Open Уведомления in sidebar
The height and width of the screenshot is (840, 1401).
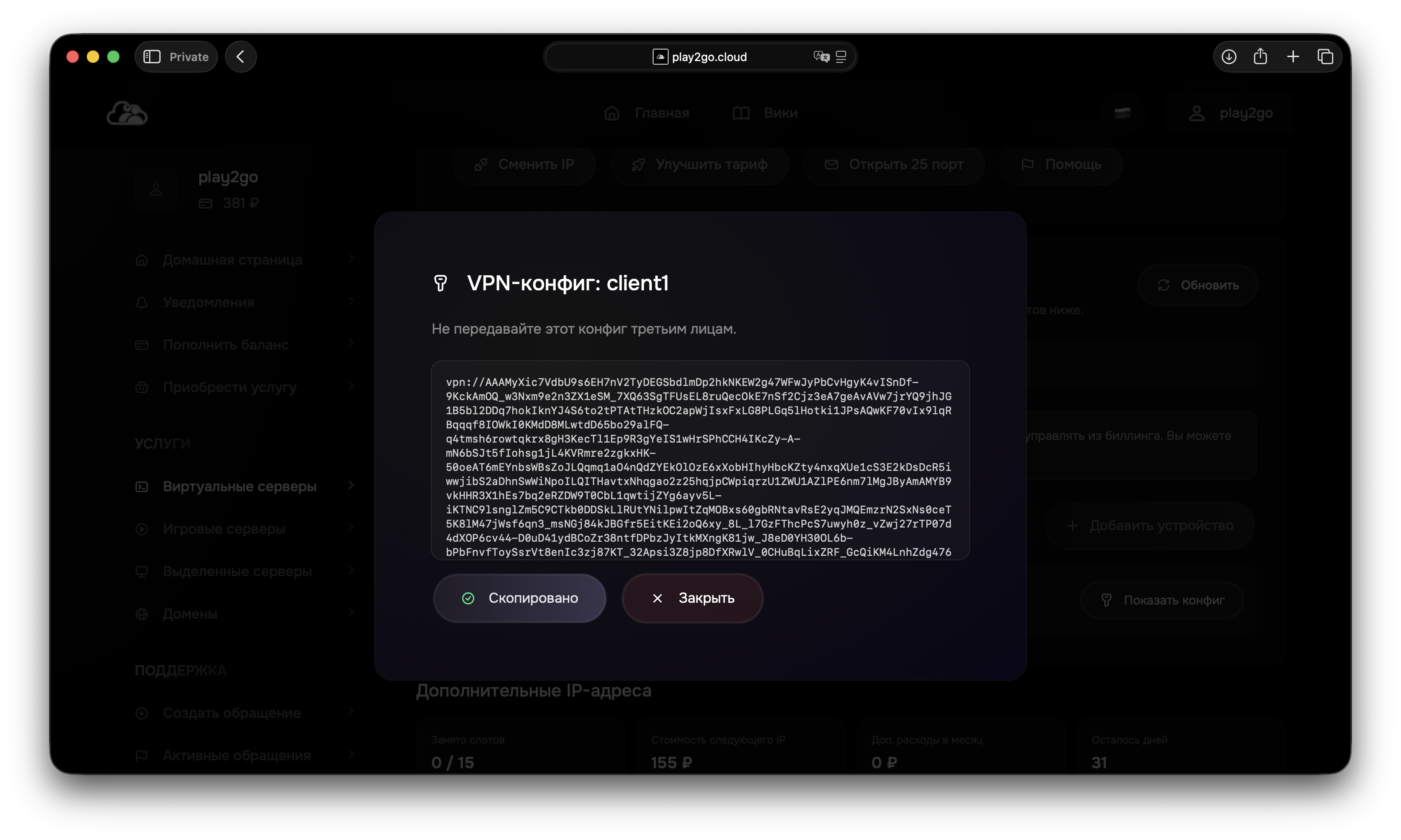pos(244,302)
